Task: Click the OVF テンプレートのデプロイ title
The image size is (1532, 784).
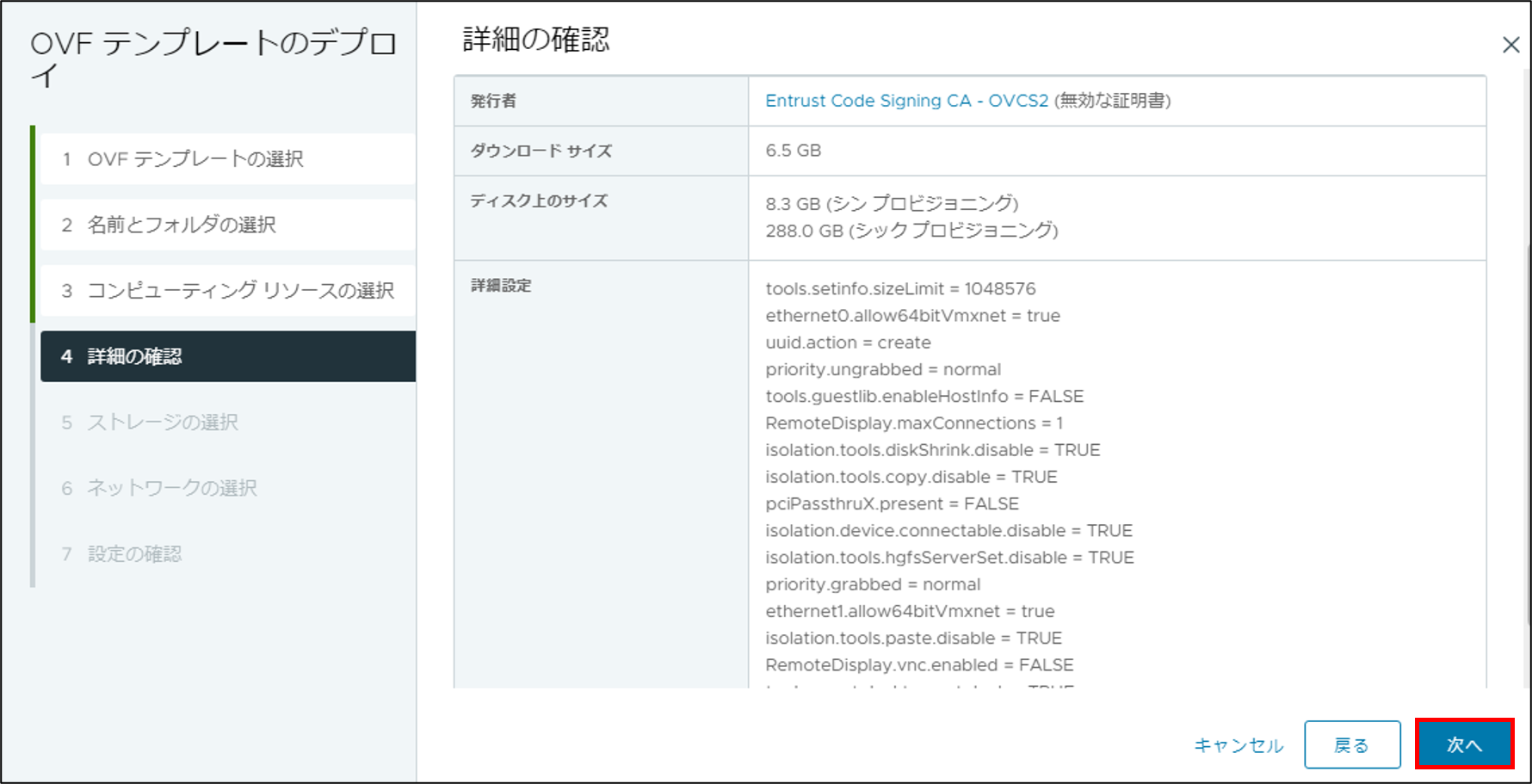Action: [213, 59]
